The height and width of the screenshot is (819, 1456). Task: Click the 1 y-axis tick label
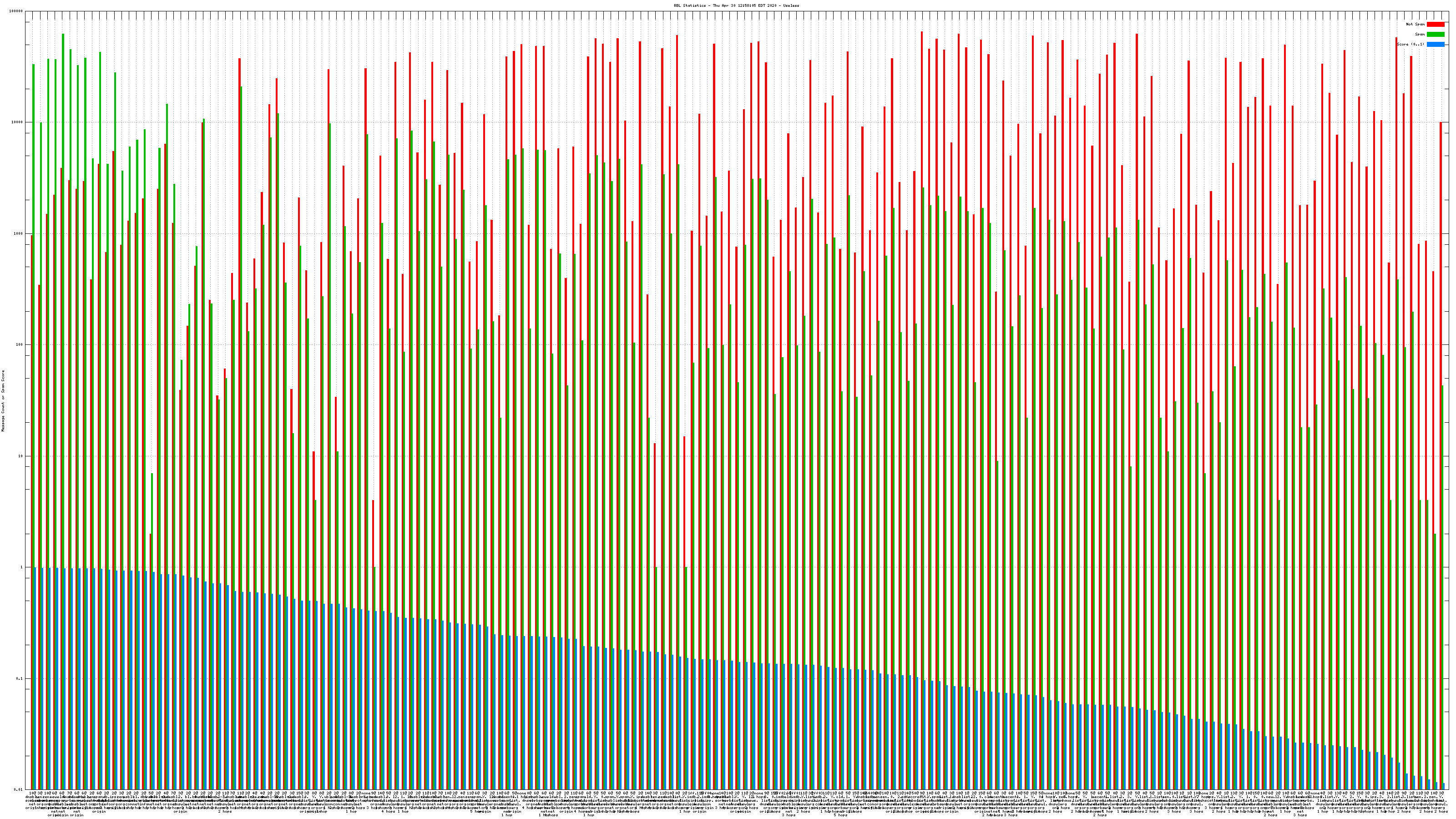(x=22, y=567)
